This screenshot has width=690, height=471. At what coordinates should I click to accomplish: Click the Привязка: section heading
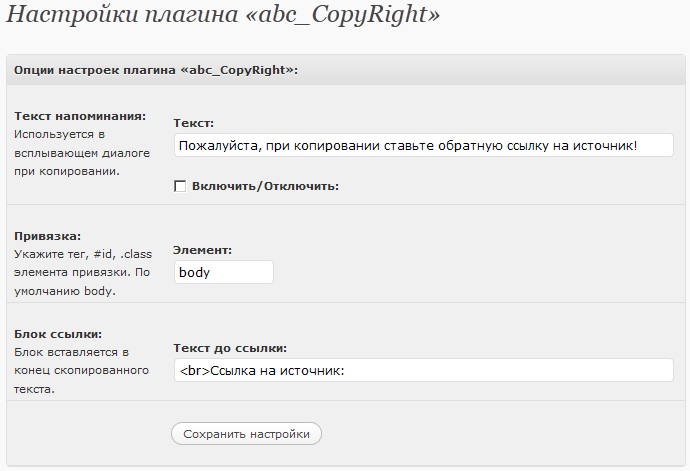48,236
